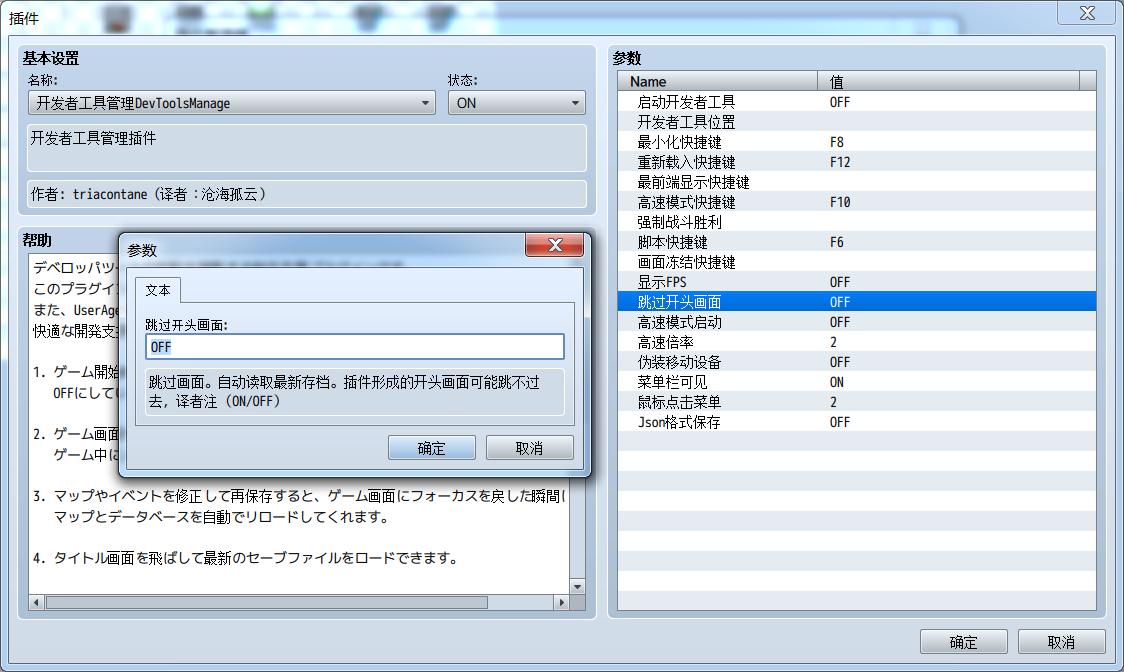Click the help panel horizontal scrollbar thumb
The width and height of the screenshot is (1124, 672).
click(x=267, y=602)
